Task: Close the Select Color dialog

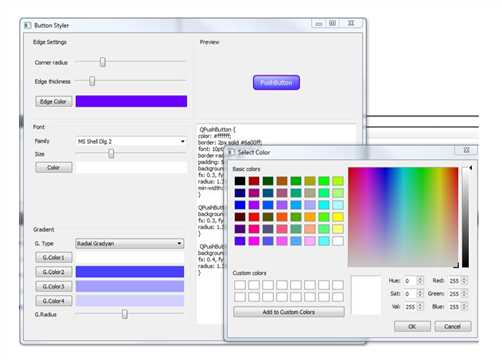Action: coord(467,150)
